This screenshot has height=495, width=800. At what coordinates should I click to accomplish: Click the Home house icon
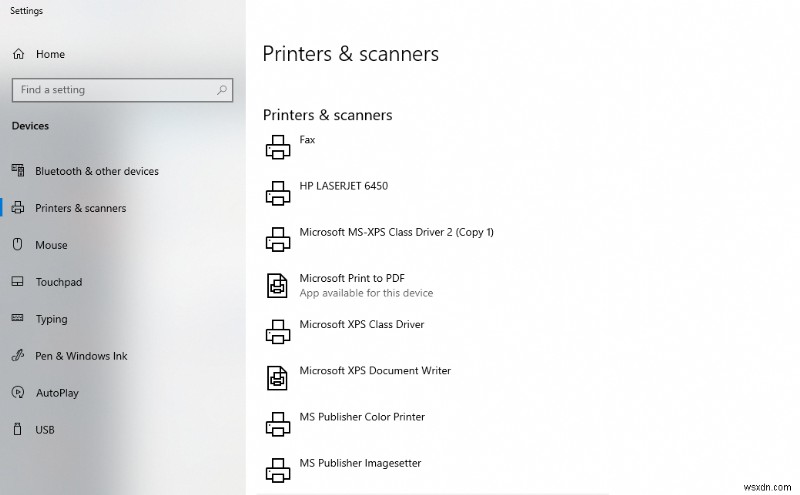[18, 54]
